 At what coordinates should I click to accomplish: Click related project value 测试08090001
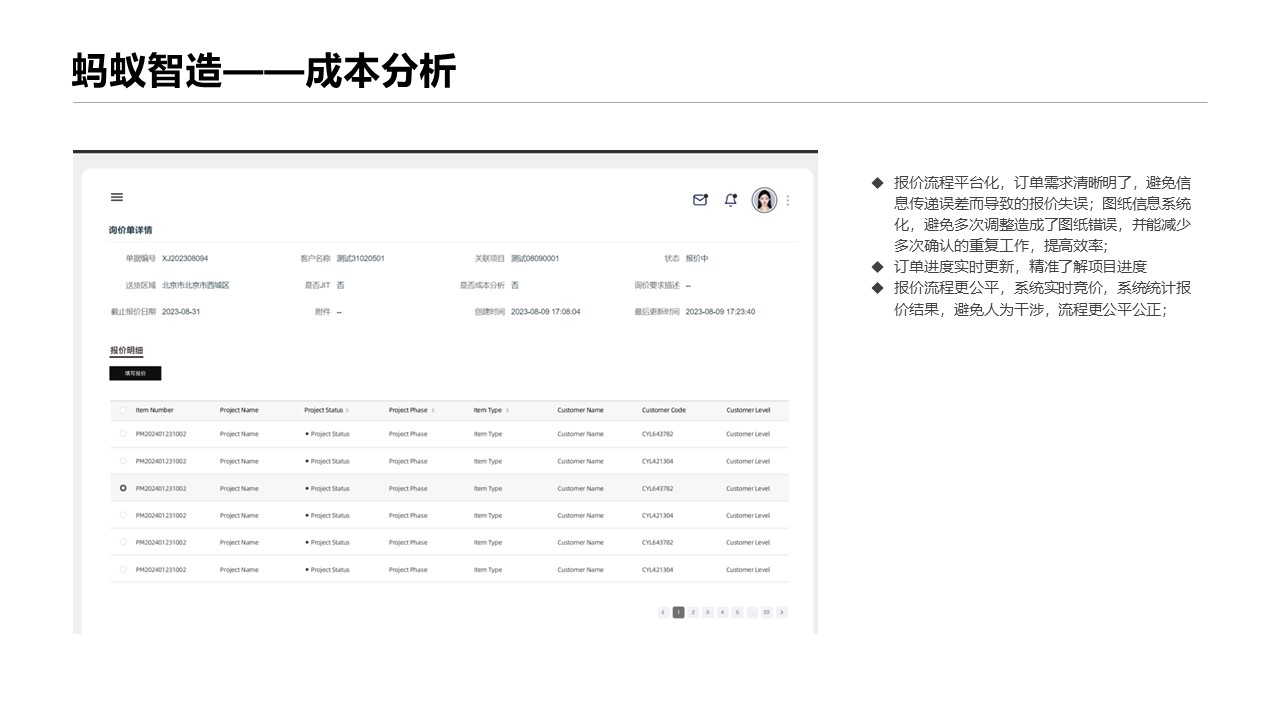pyautogui.click(x=535, y=258)
